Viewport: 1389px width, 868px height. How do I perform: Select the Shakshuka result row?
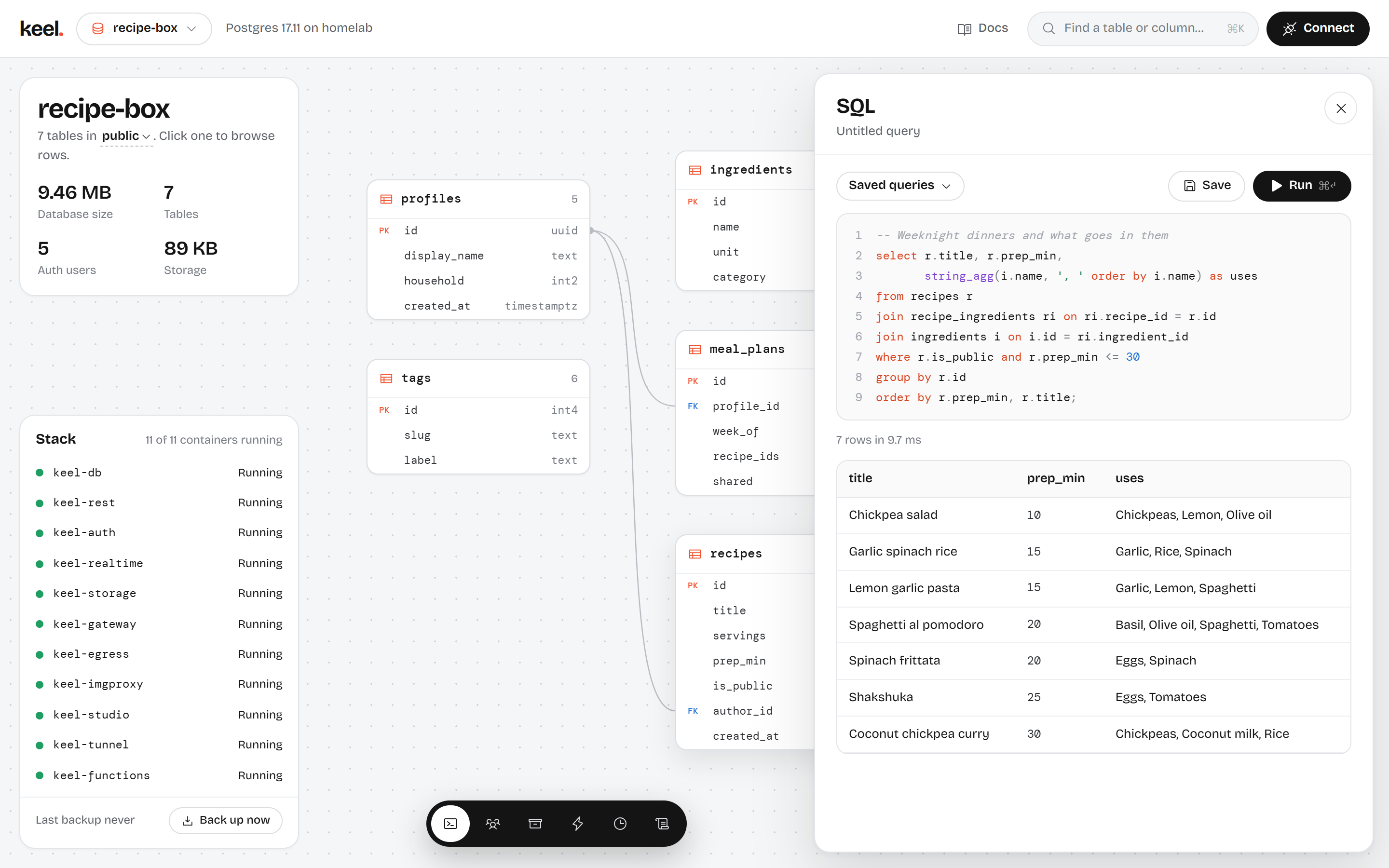click(1093, 697)
